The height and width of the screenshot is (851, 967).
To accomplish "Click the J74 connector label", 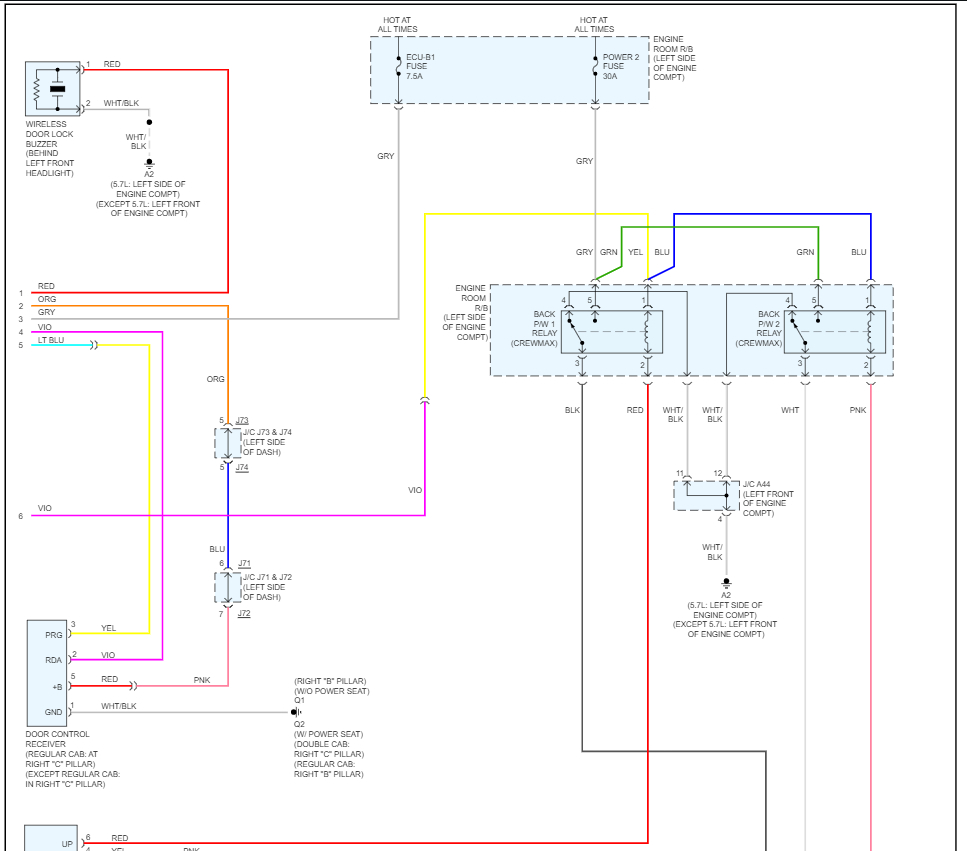I will tap(242, 467).
